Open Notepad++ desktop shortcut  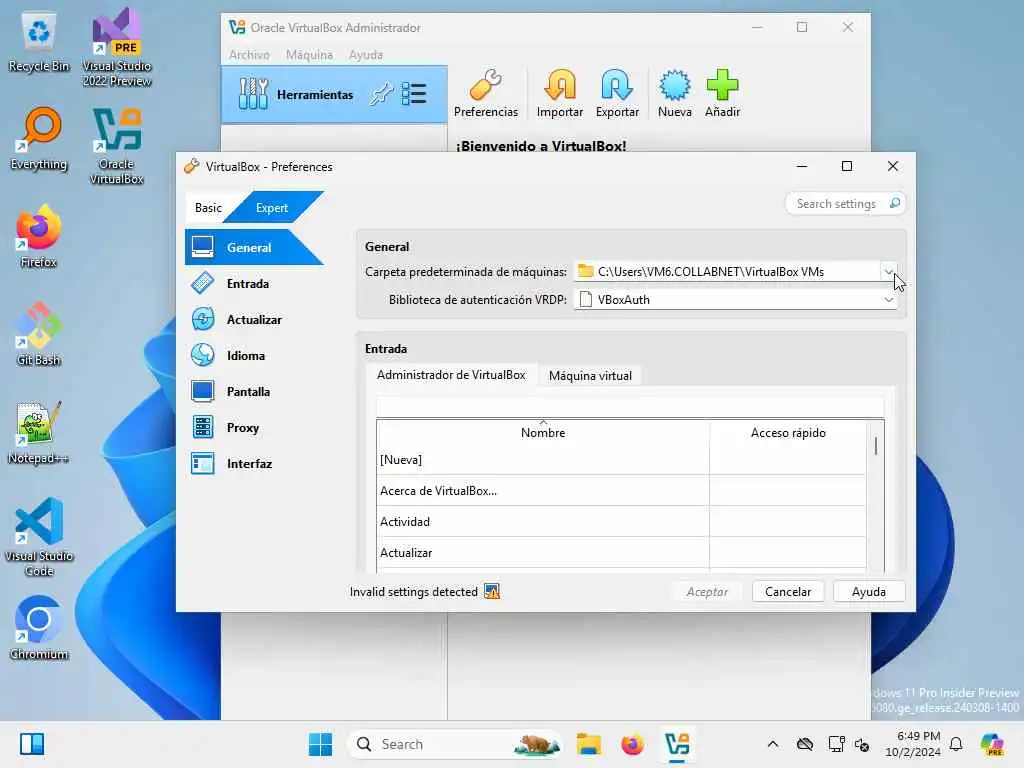coord(39,434)
